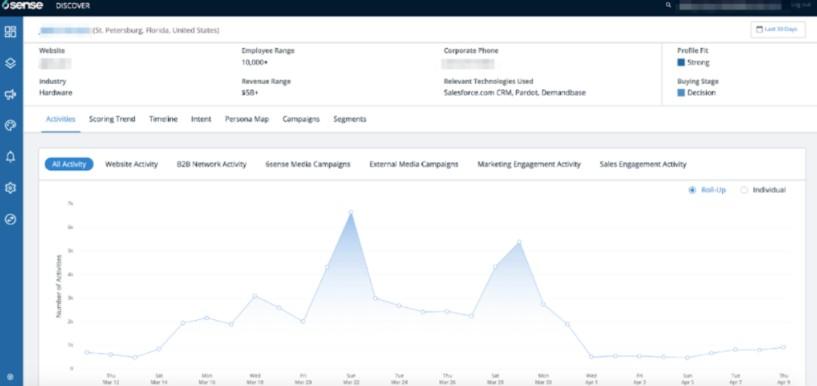Show B2B Network Activity filter
The height and width of the screenshot is (386, 817).
212,164
